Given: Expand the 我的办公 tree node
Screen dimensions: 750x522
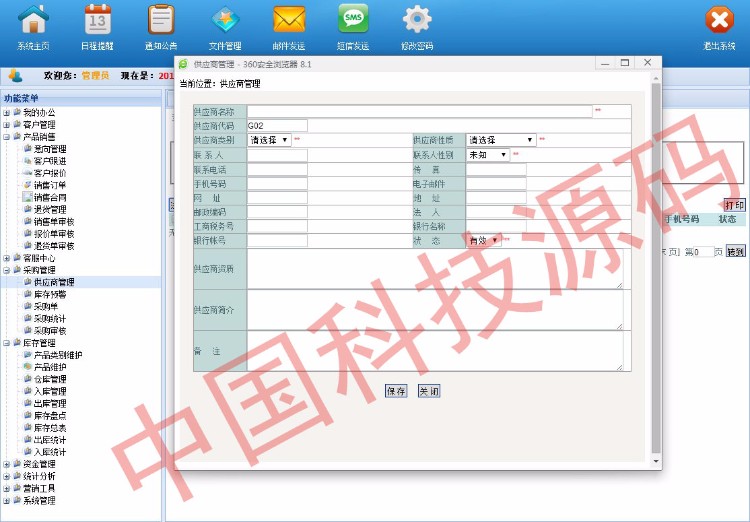Looking at the screenshot, I should (7, 113).
